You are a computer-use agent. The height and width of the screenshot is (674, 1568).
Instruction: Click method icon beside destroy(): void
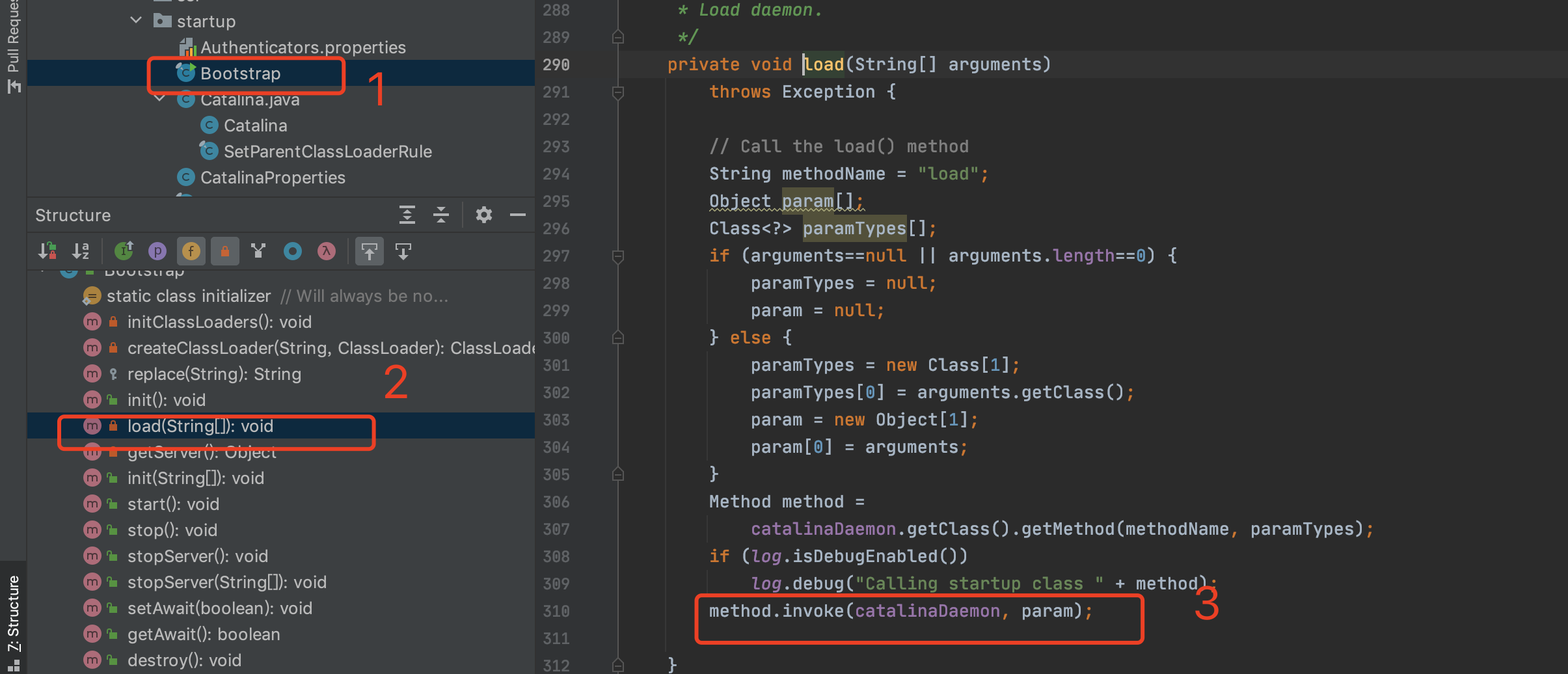point(92,660)
